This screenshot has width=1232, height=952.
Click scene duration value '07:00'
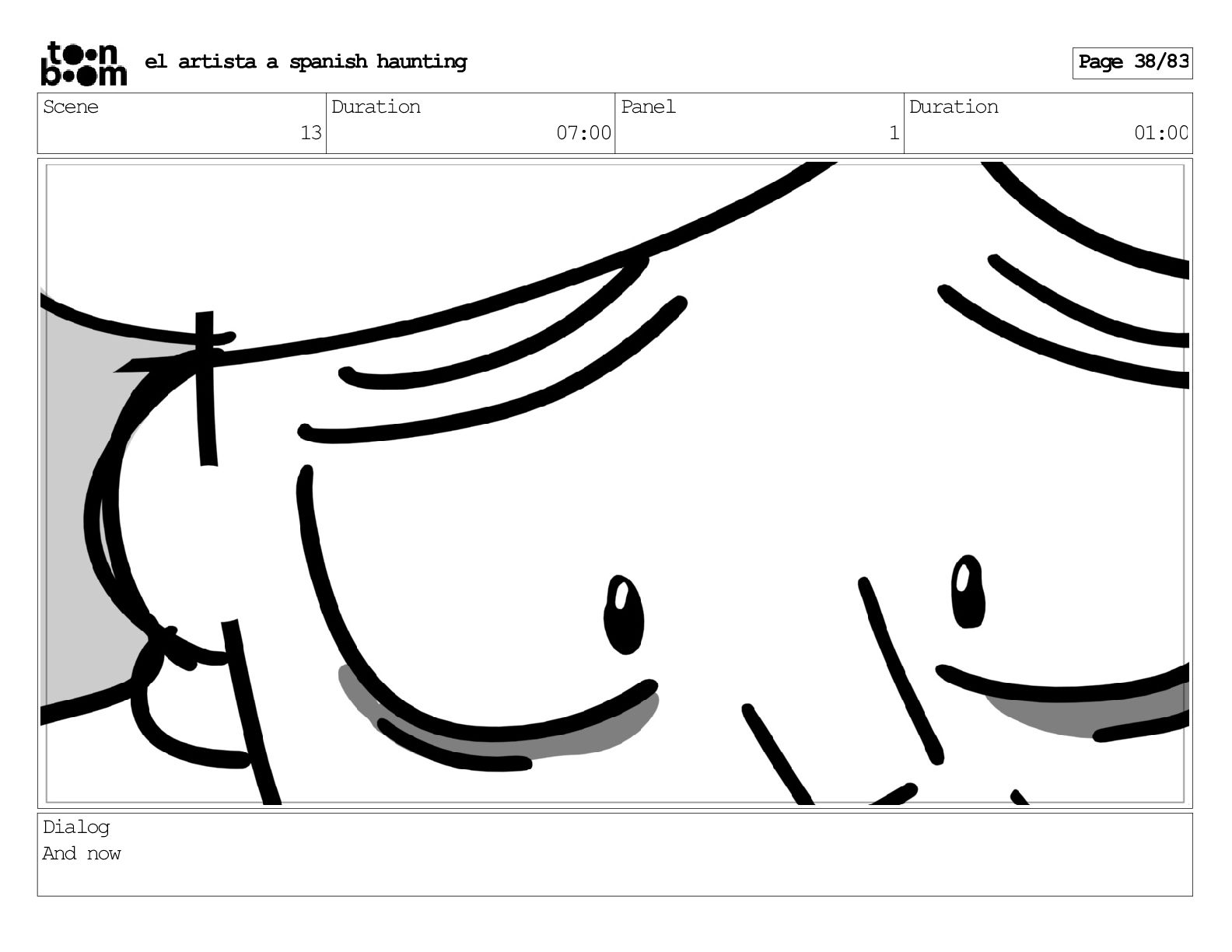point(583,133)
